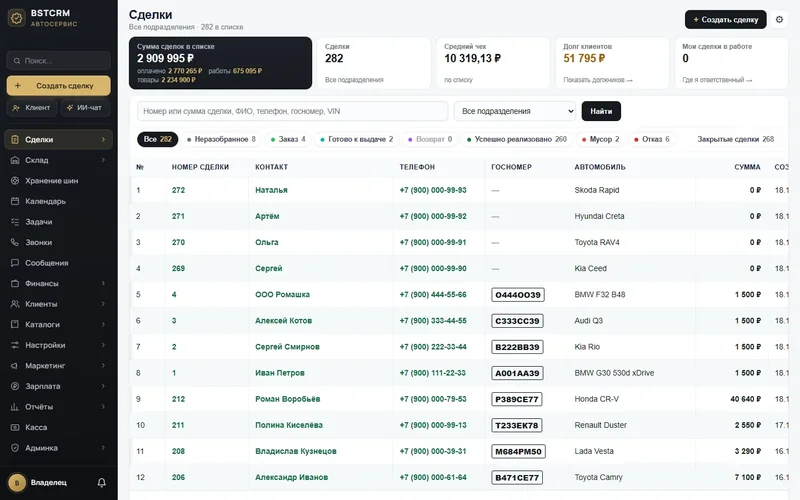
Task: Focus the sidebar Поиск field
Action: 59,61
